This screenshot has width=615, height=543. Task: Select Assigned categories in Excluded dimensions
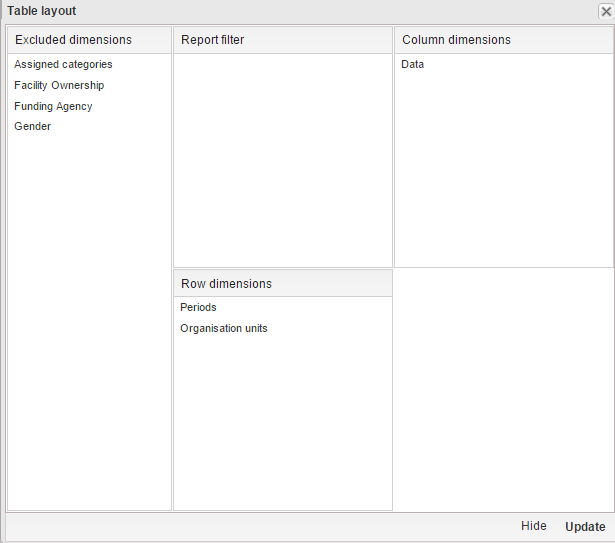click(63, 64)
